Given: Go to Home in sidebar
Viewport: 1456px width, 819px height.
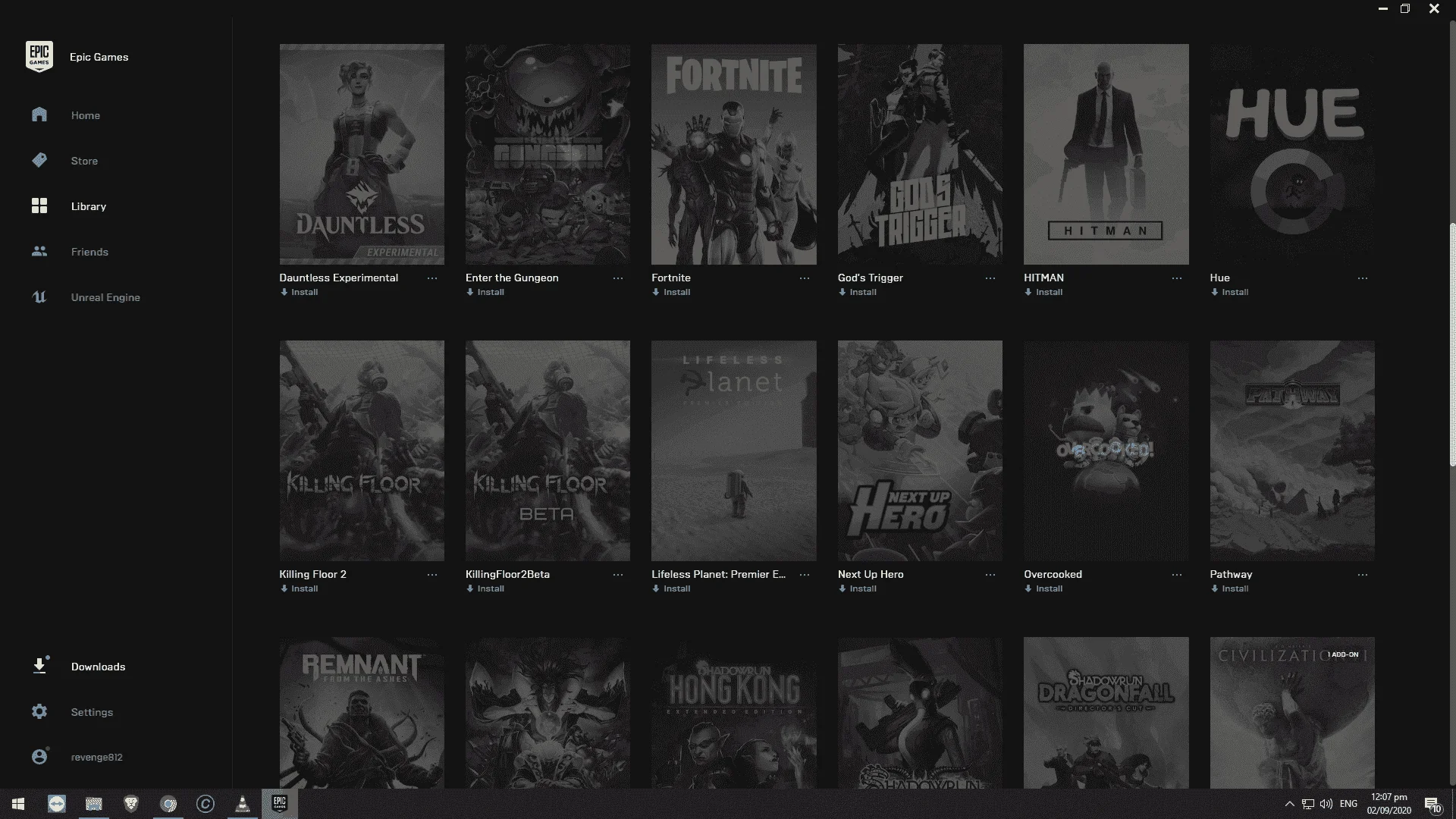Looking at the screenshot, I should point(86,115).
